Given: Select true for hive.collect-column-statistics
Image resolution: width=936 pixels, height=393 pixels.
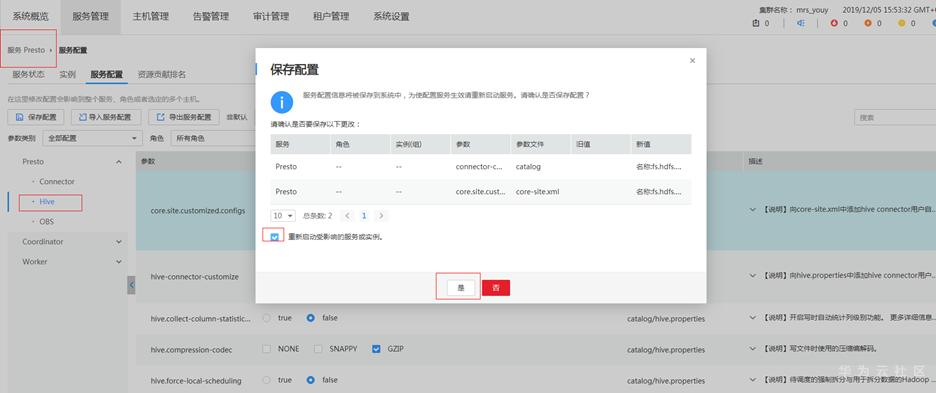Looking at the screenshot, I should (x=266, y=318).
